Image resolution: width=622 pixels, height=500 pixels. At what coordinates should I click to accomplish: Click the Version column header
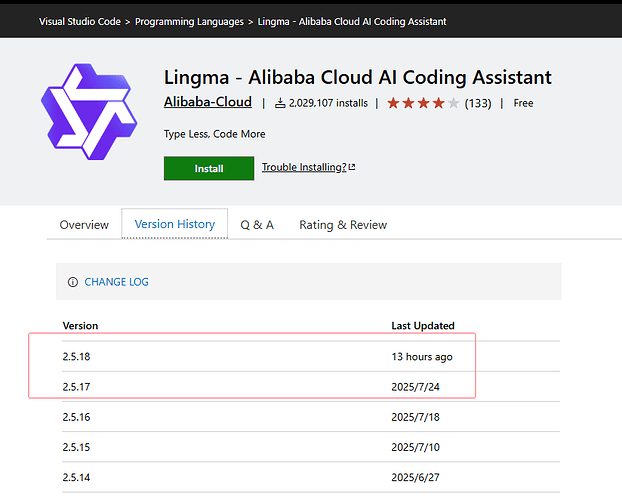tap(80, 326)
